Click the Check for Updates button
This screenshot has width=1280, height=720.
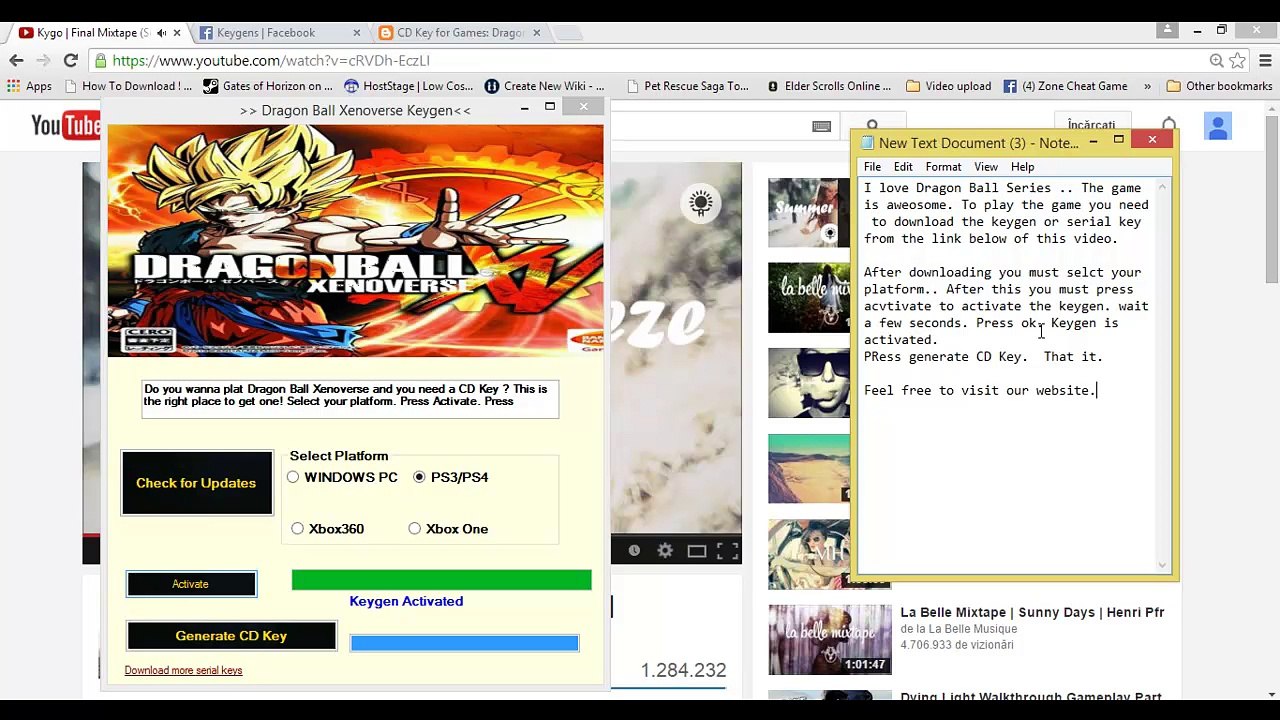[x=196, y=483]
